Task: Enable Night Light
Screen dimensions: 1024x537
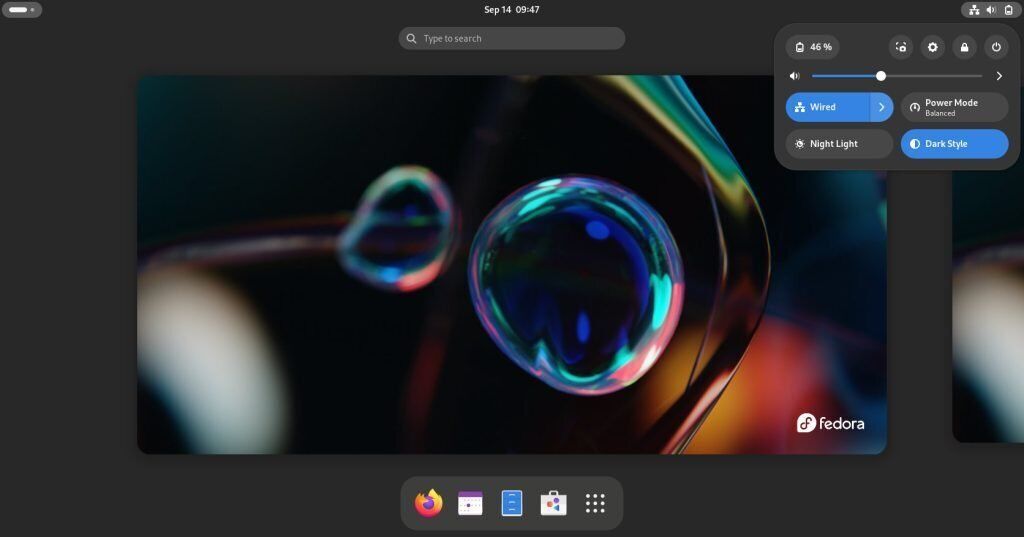Action: [839, 144]
